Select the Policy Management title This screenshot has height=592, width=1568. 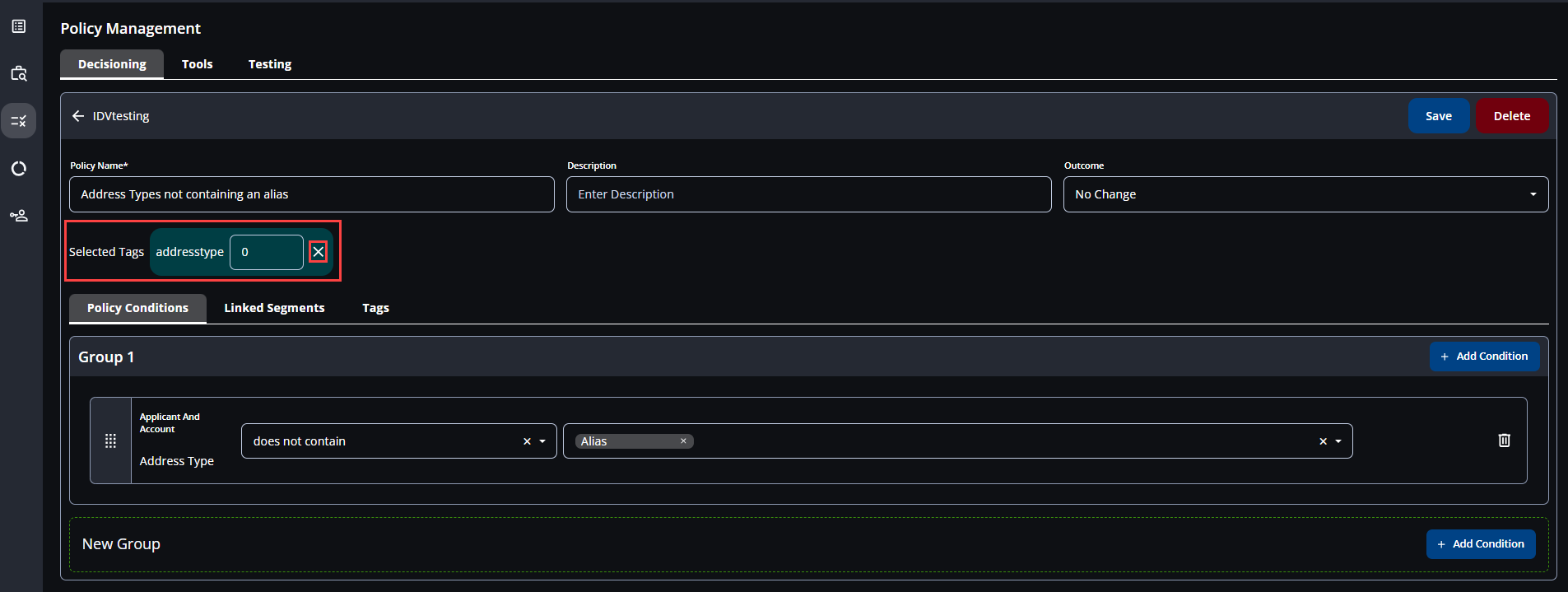[x=130, y=28]
